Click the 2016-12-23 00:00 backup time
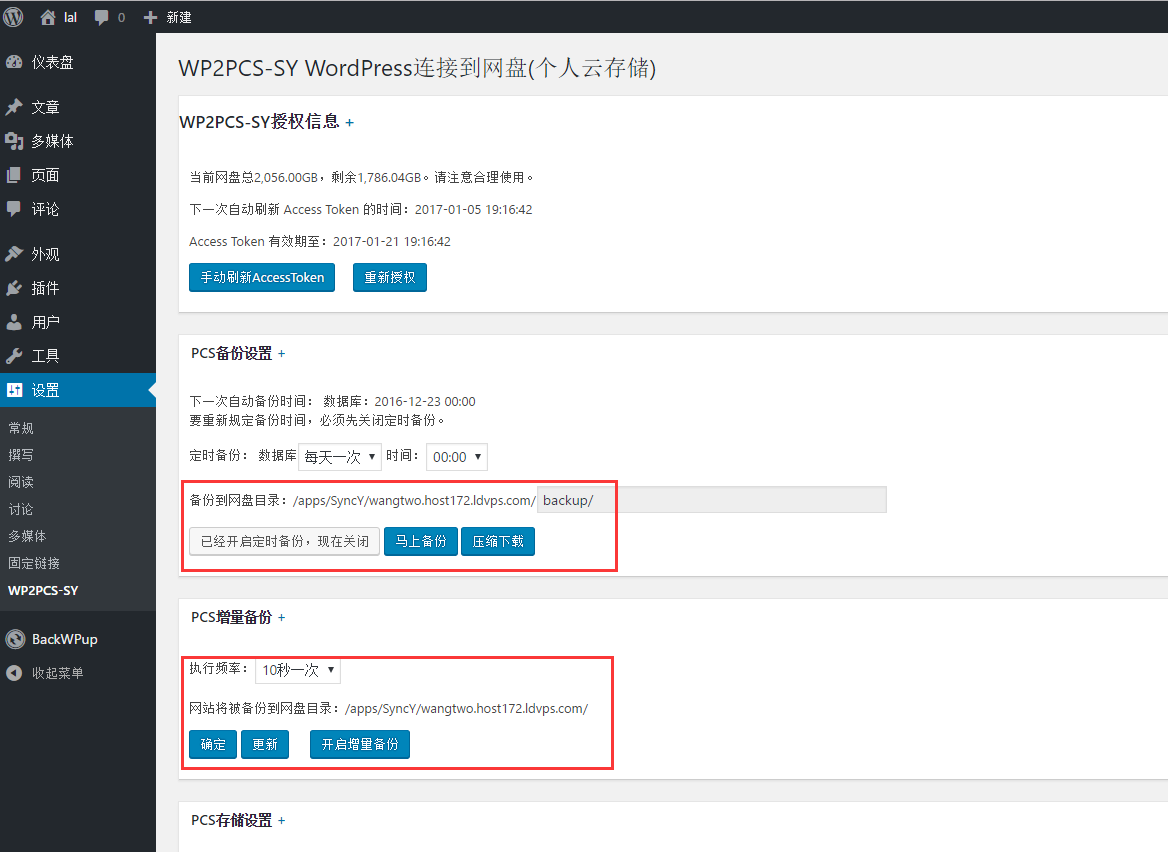 point(425,401)
